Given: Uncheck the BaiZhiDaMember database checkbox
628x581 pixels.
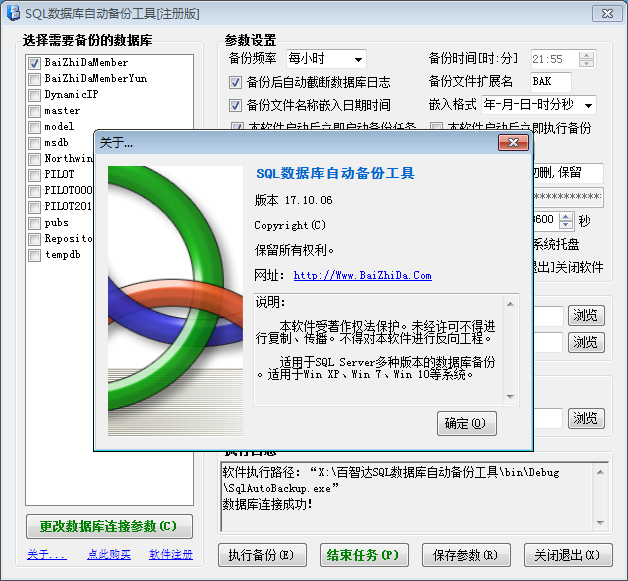Looking at the screenshot, I should [x=34, y=63].
